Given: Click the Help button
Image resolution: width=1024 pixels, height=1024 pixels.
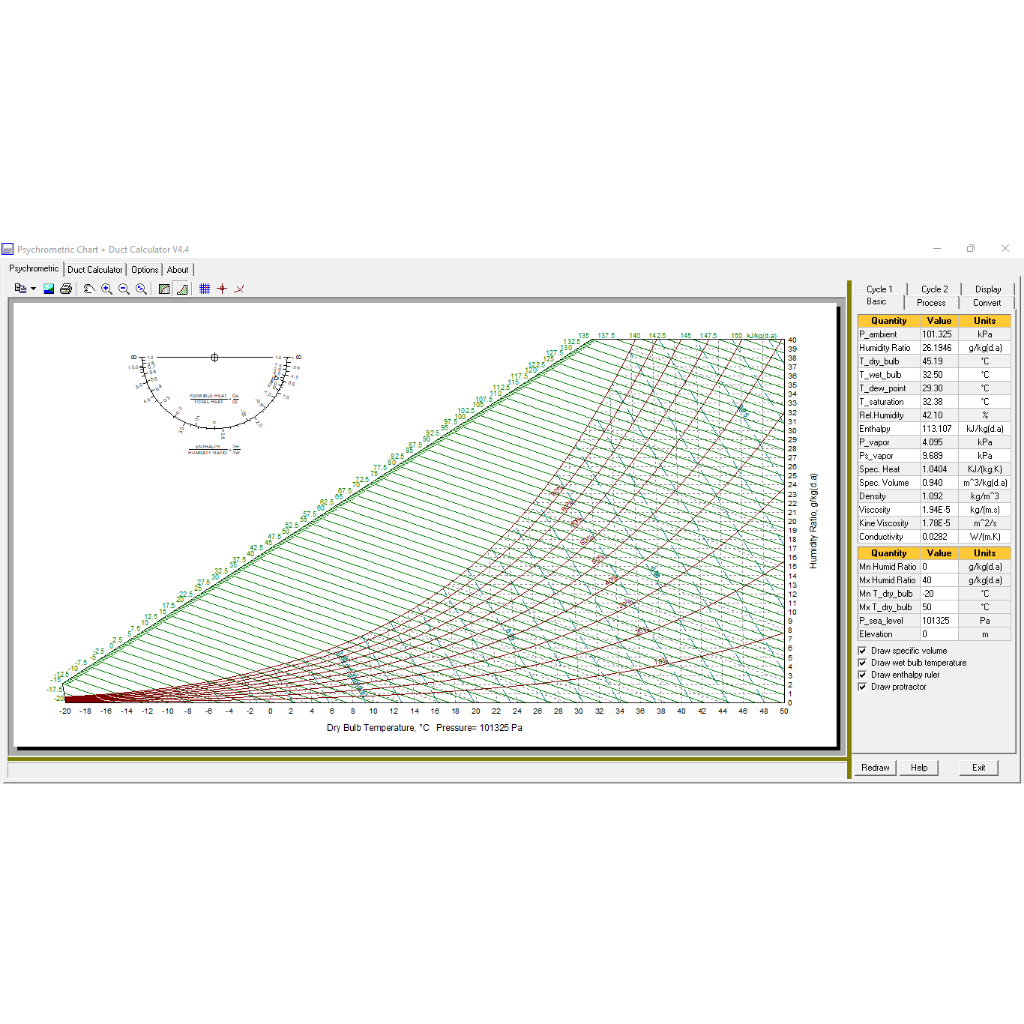Looking at the screenshot, I should 918,767.
